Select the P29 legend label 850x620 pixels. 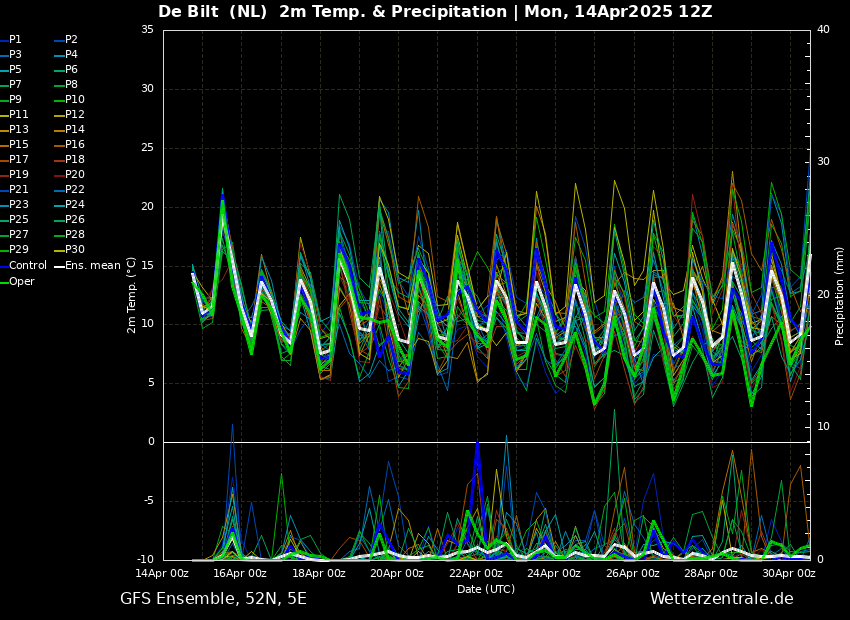[x=18, y=250]
